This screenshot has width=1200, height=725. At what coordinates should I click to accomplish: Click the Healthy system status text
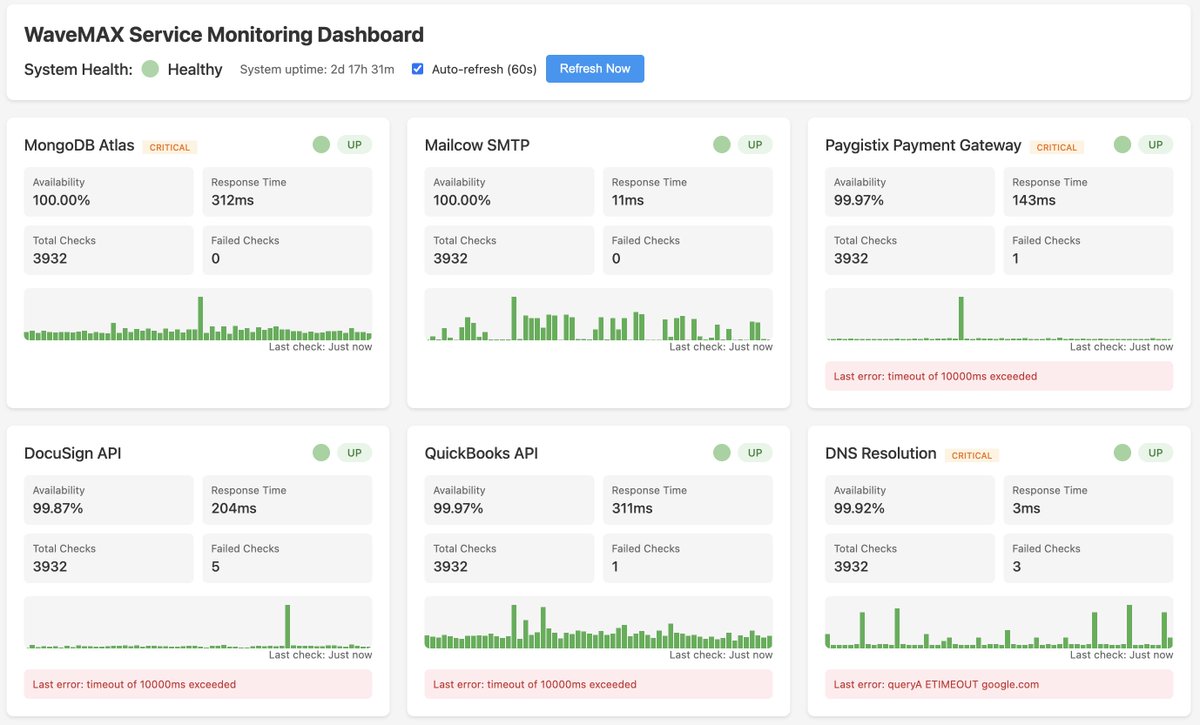pos(195,69)
